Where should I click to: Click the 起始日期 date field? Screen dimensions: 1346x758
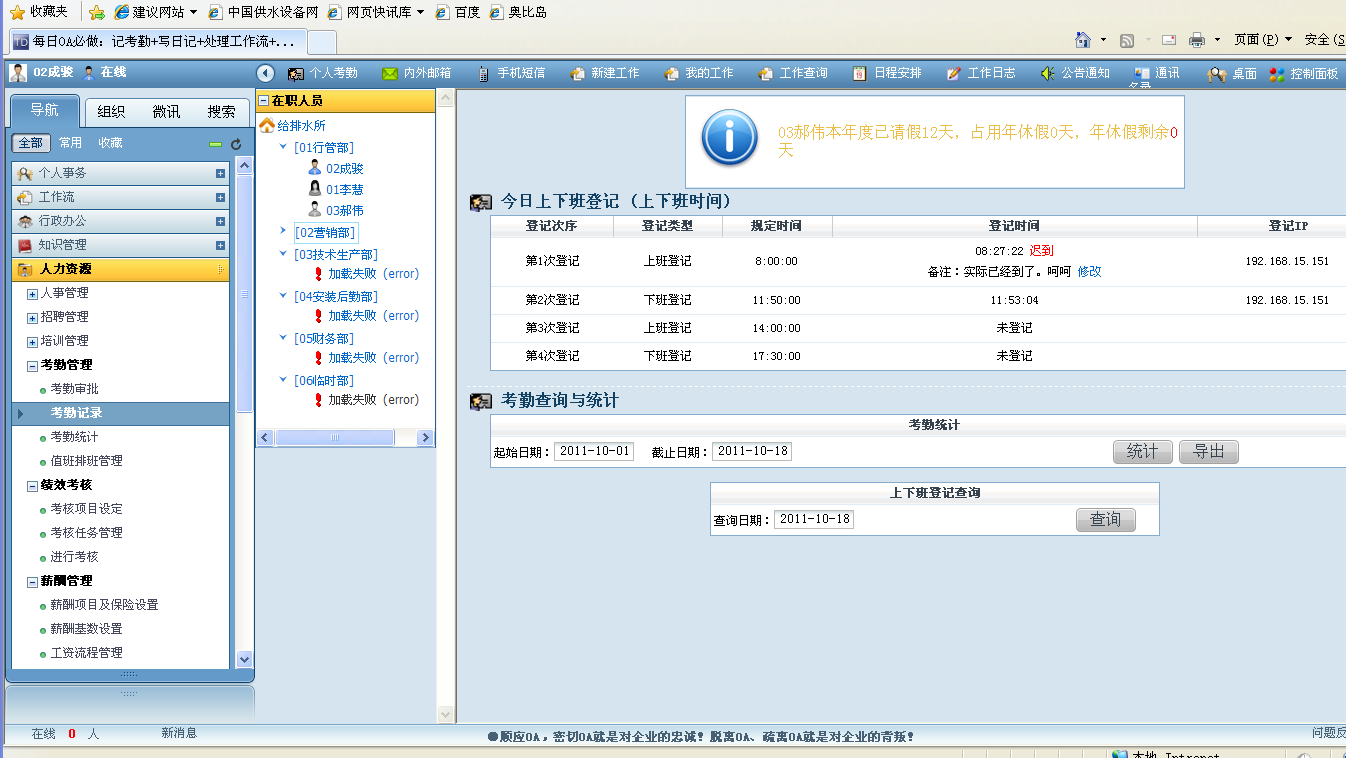pyautogui.click(x=594, y=451)
